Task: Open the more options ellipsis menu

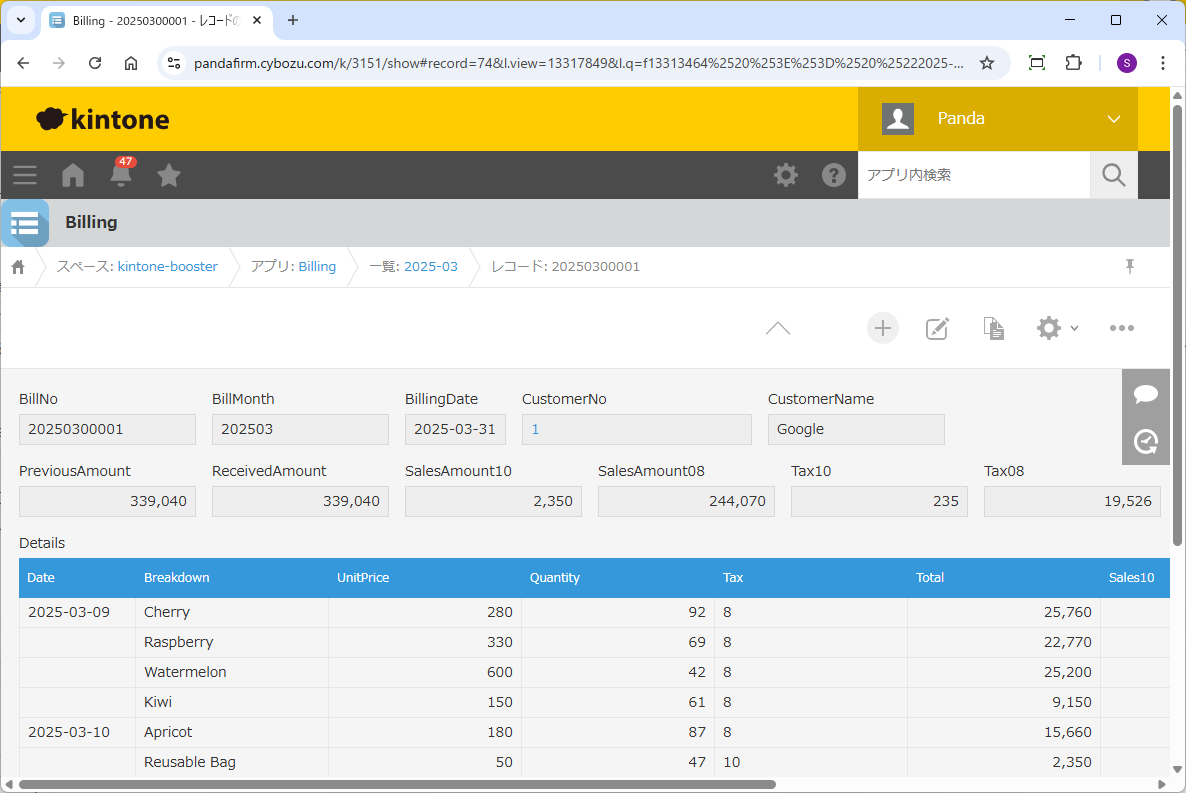Action: tap(1121, 328)
